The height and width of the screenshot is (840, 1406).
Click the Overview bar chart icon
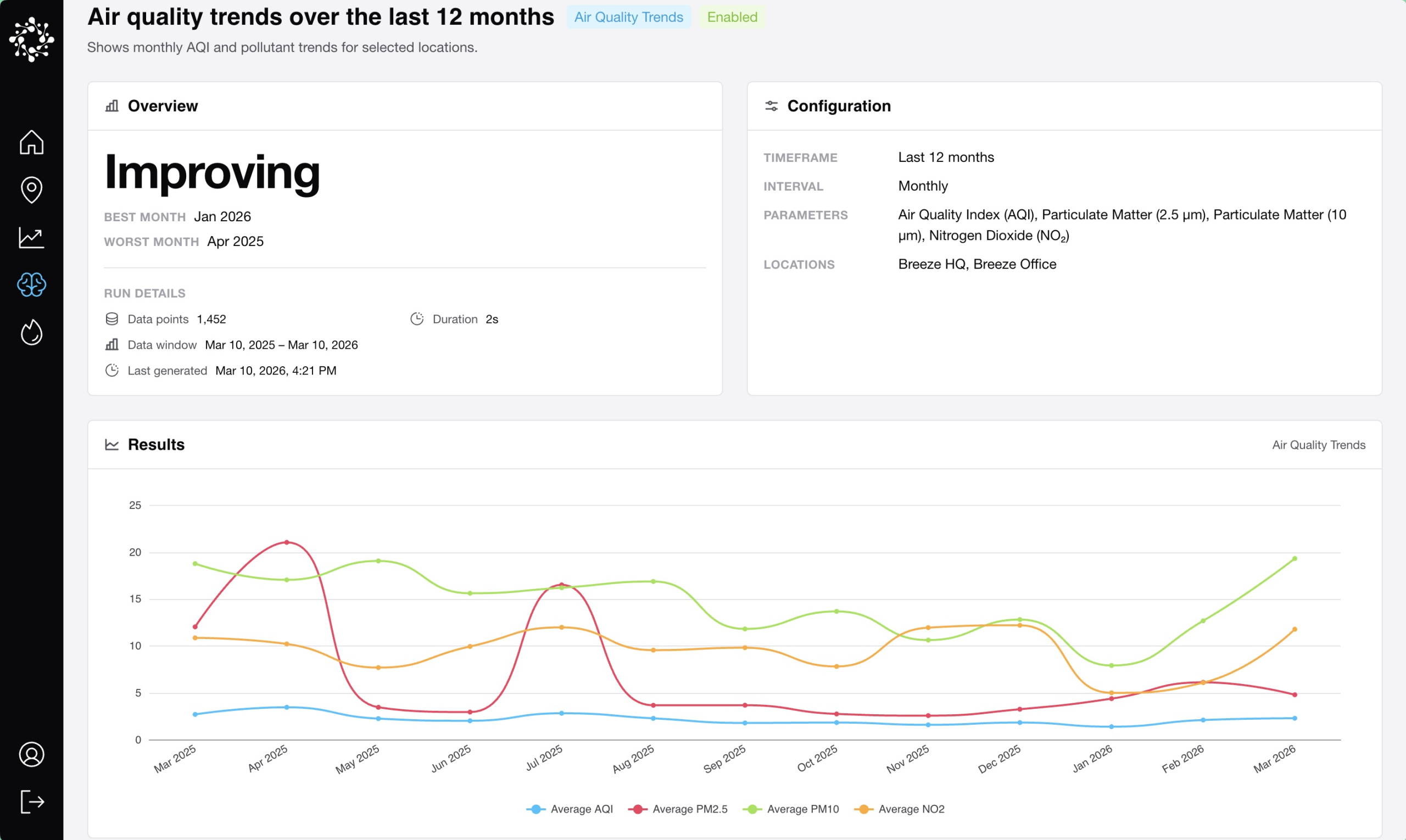tap(112, 106)
